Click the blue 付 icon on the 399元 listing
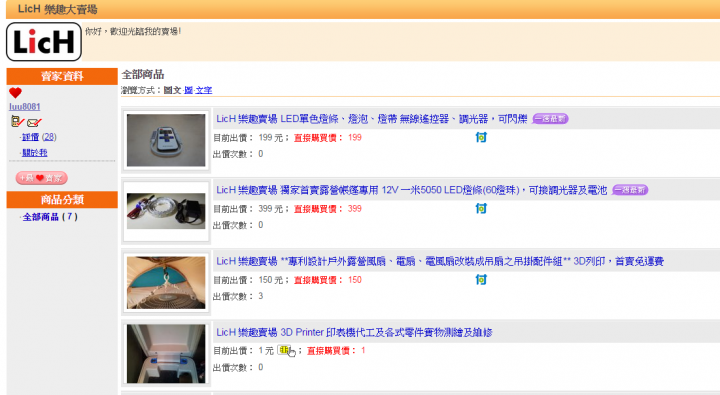 [x=481, y=209]
